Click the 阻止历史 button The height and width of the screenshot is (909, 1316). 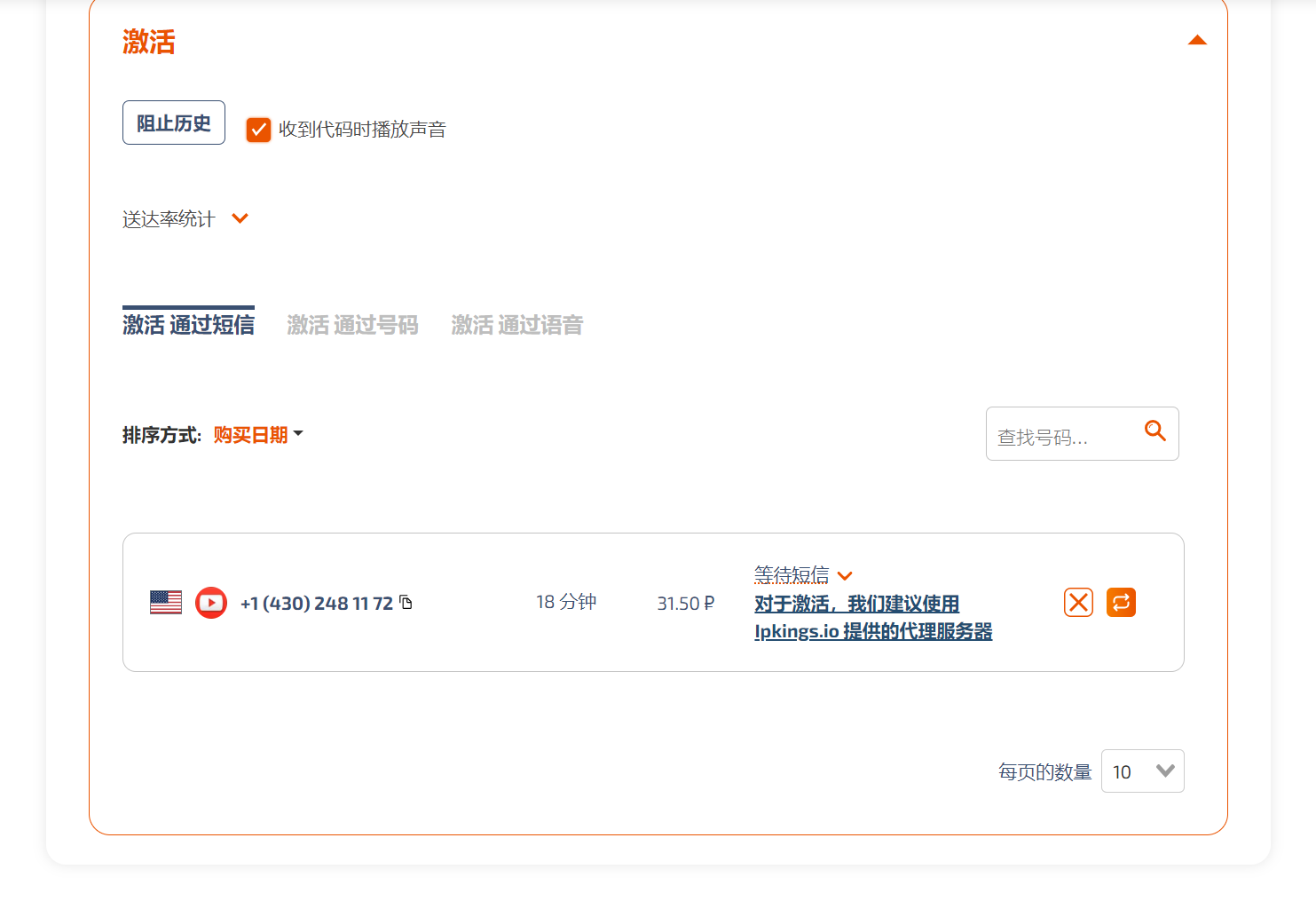click(x=174, y=123)
